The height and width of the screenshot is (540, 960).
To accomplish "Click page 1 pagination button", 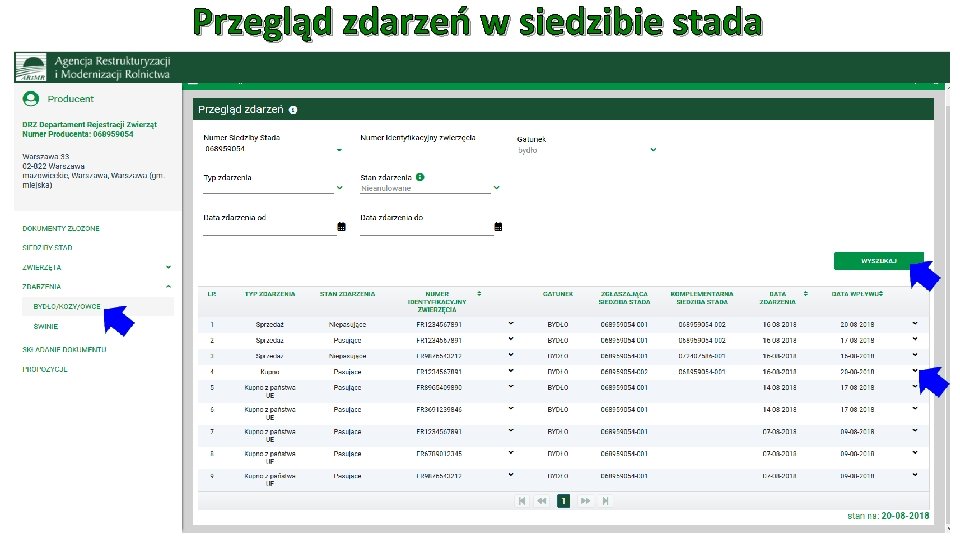I will click(563, 501).
